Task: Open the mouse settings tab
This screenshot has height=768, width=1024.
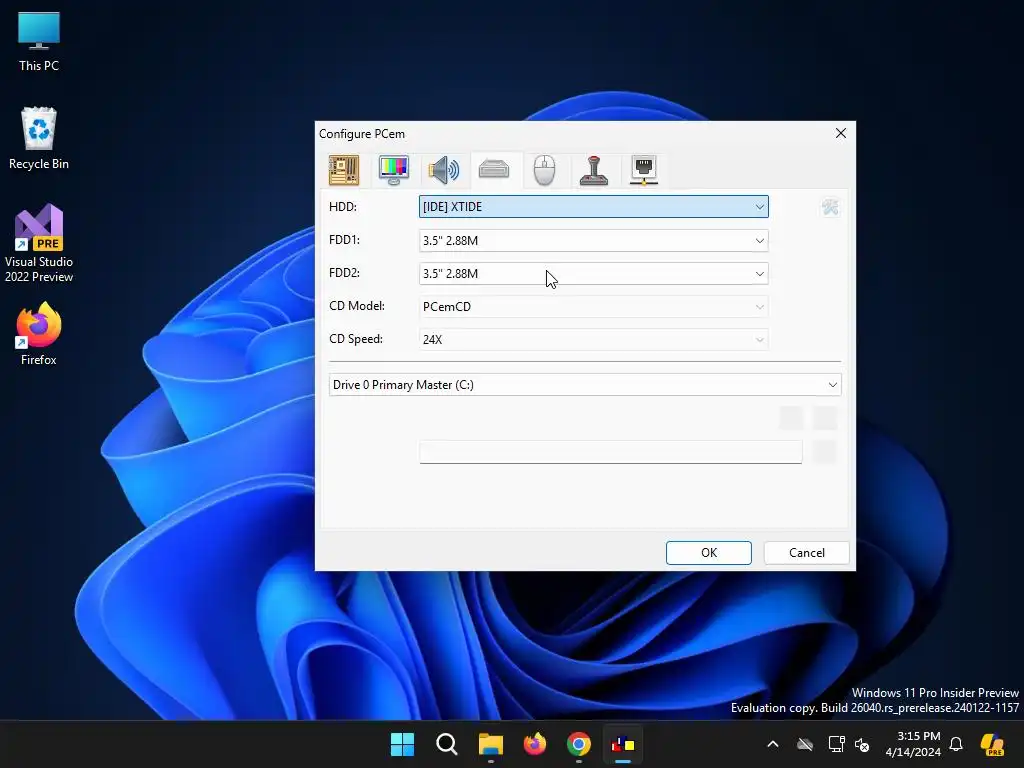Action: tap(544, 170)
